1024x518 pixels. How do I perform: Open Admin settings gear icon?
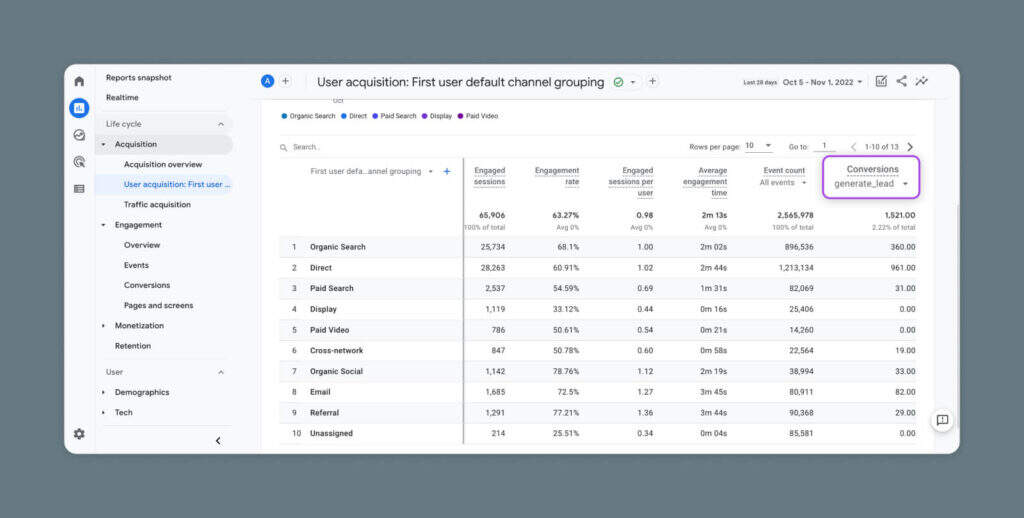pyautogui.click(x=79, y=434)
